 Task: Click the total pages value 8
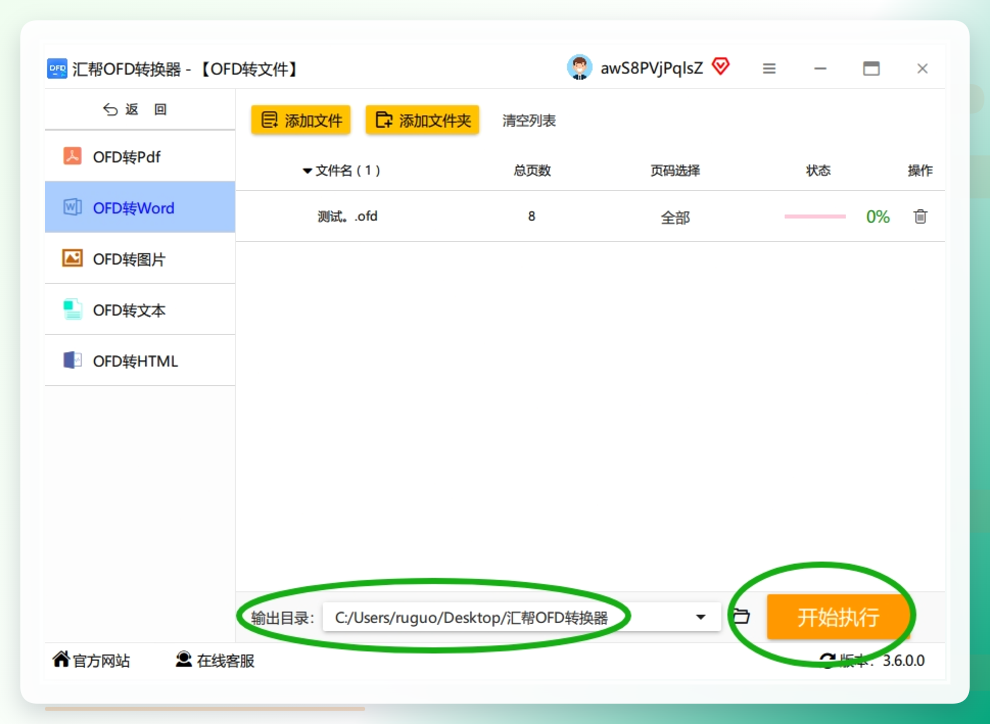532,217
